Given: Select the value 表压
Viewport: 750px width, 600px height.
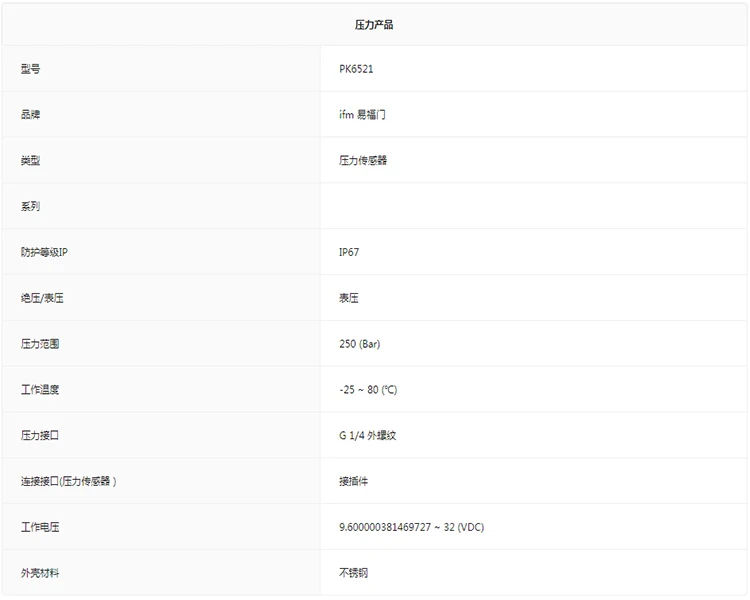Looking at the screenshot, I should (x=349, y=298).
